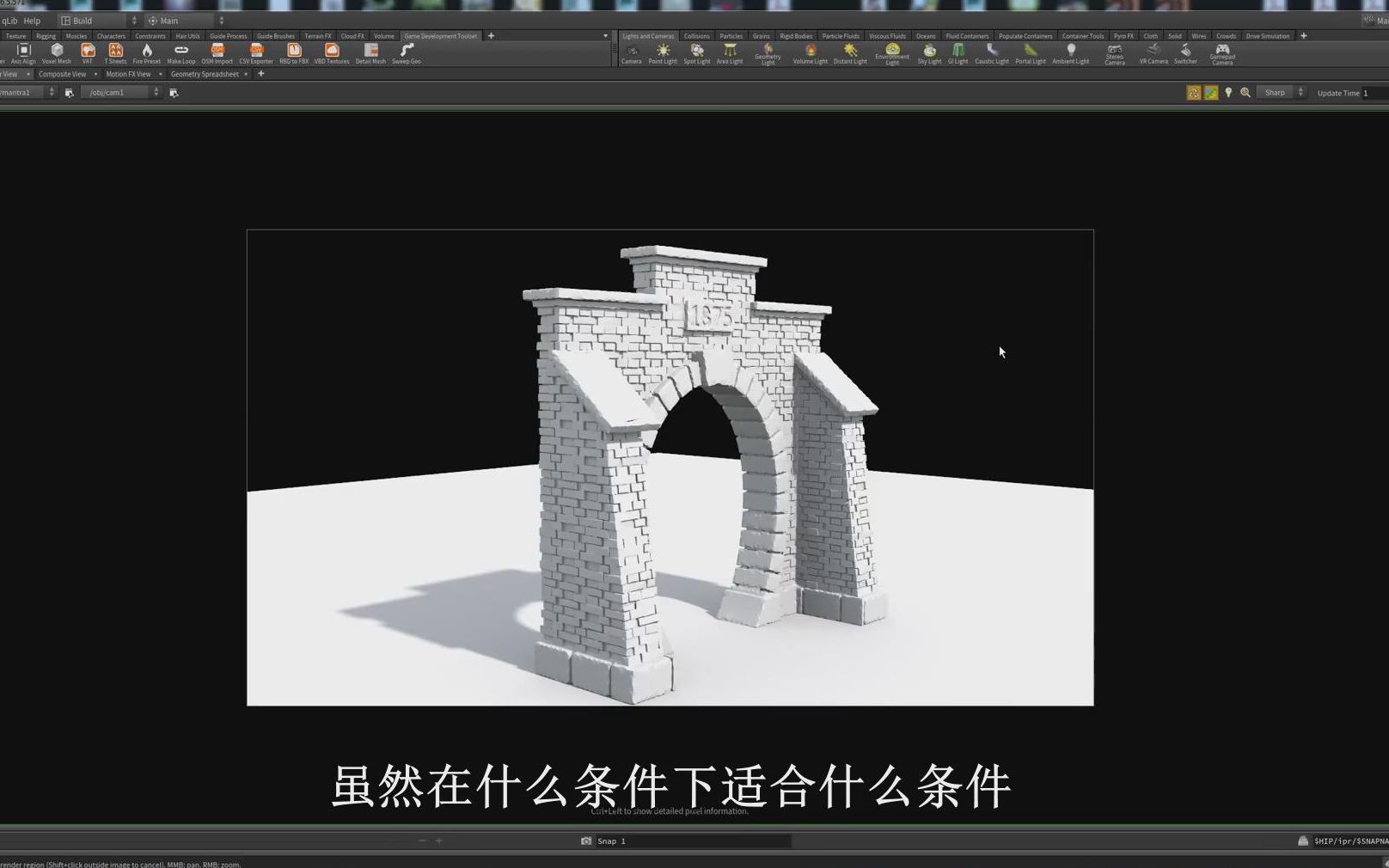The width and height of the screenshot is (1389, 868).
Task: Create a Geometry Light
Action: (768, 54)
